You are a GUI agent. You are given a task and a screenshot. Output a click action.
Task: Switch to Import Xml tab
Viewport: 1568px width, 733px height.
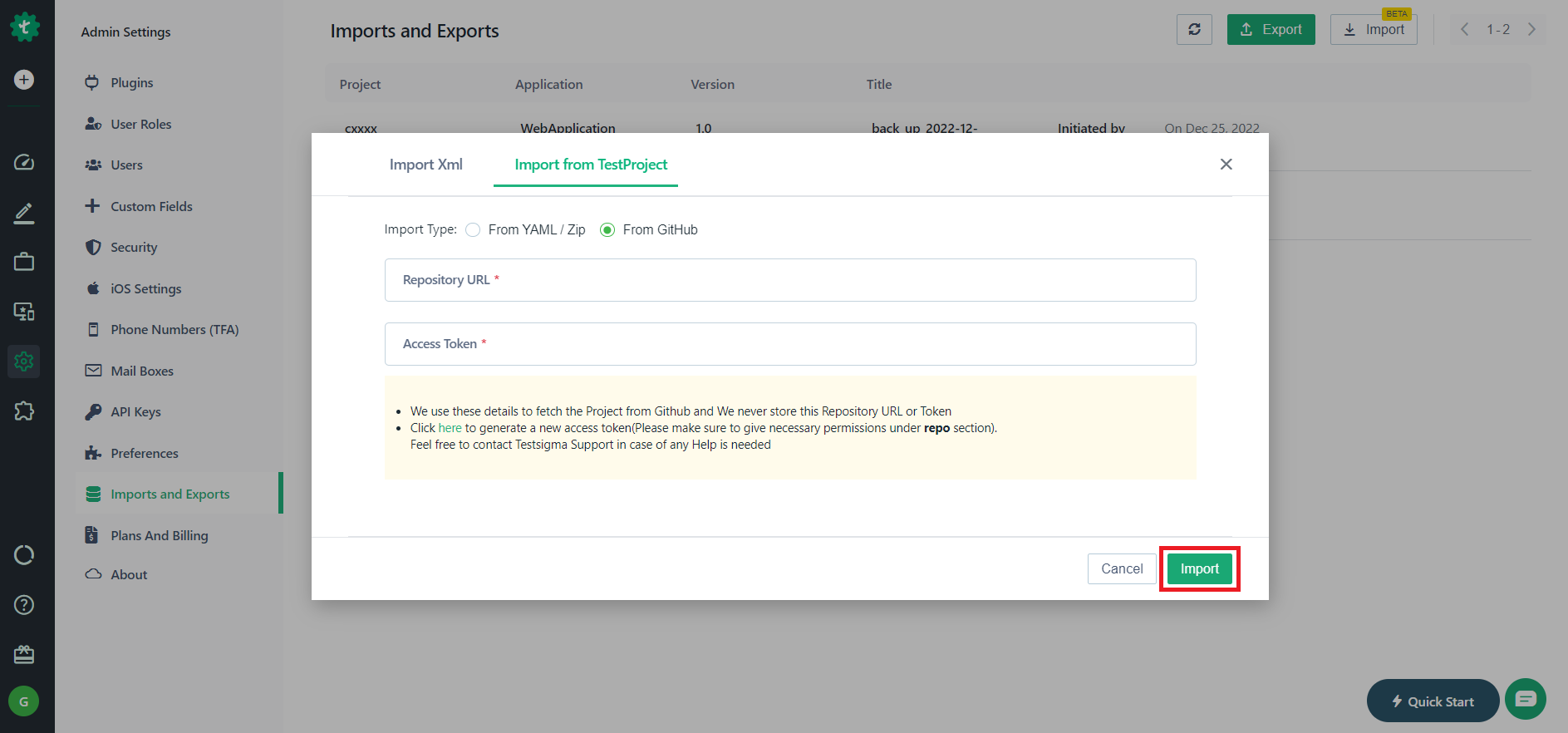click(426, 165)
